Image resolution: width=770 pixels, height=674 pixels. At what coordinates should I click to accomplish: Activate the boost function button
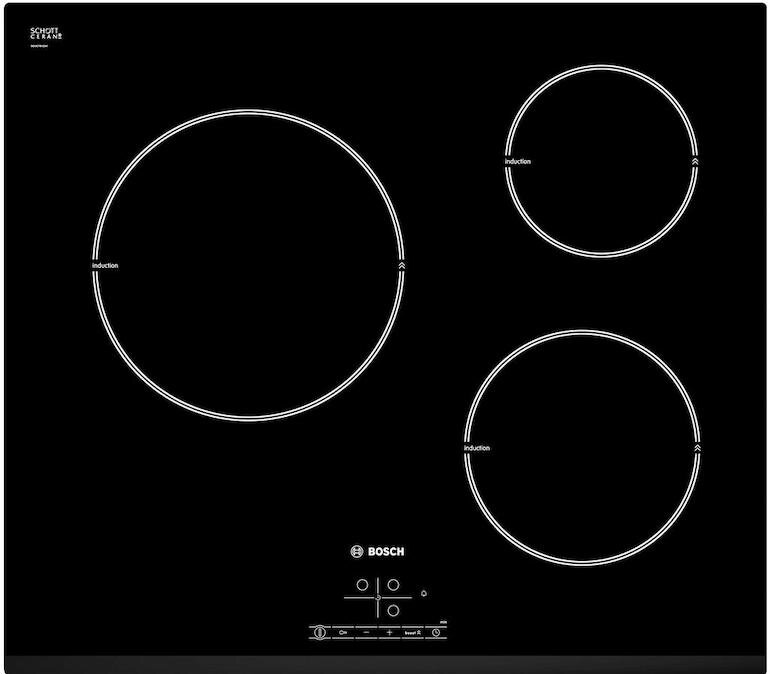tap(412, 633)
